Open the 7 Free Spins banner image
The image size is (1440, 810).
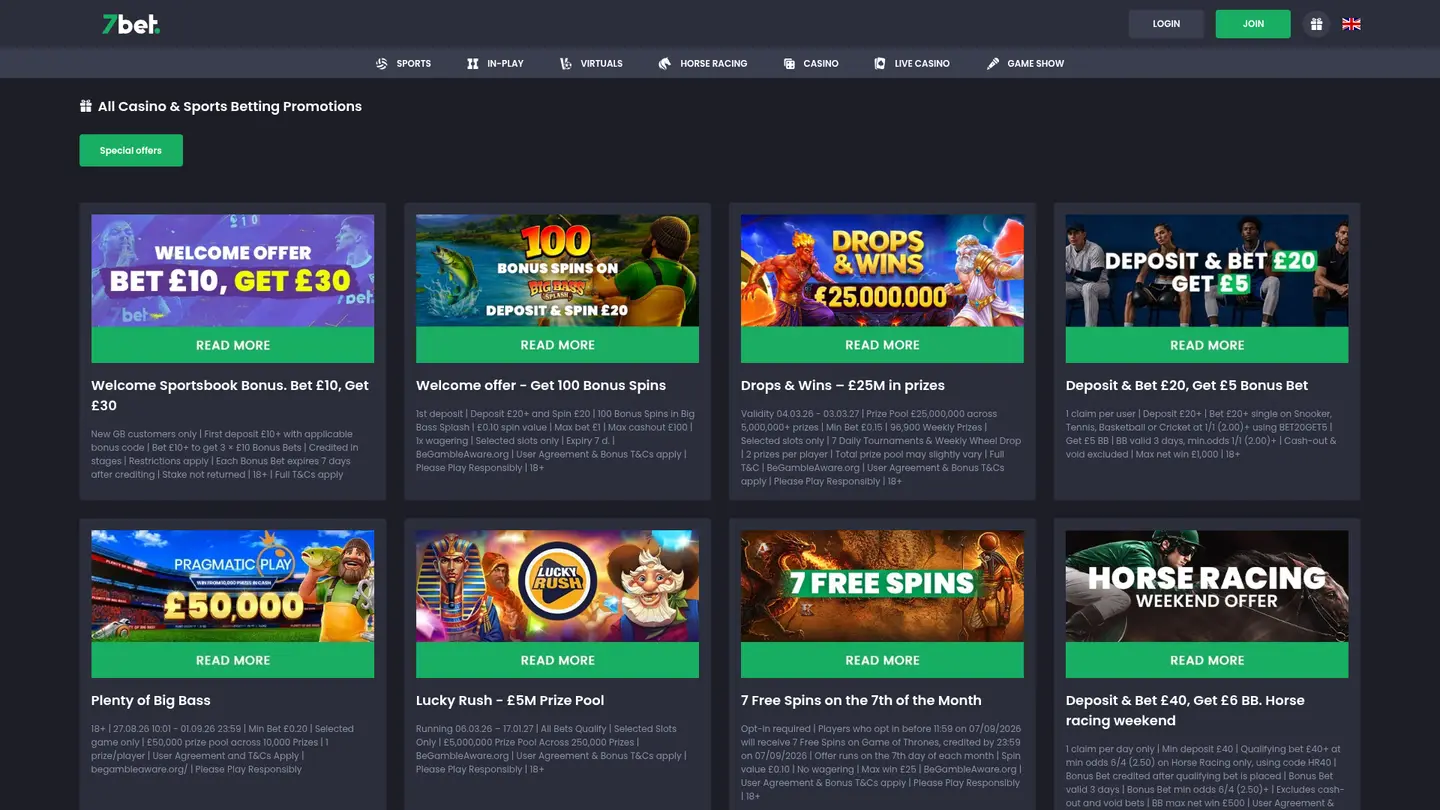coord(882,586)
